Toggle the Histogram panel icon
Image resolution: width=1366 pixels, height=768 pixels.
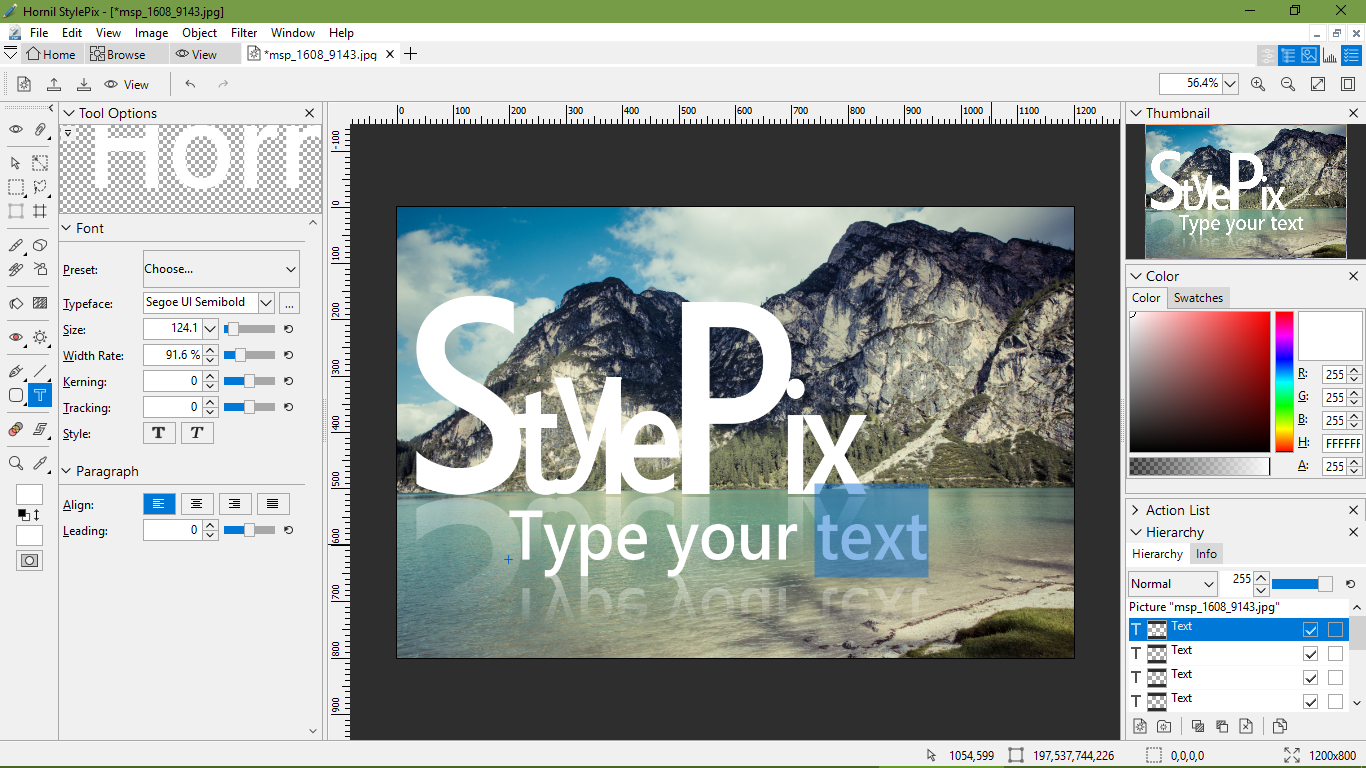pyautogui.click(x=1330, y=55)
